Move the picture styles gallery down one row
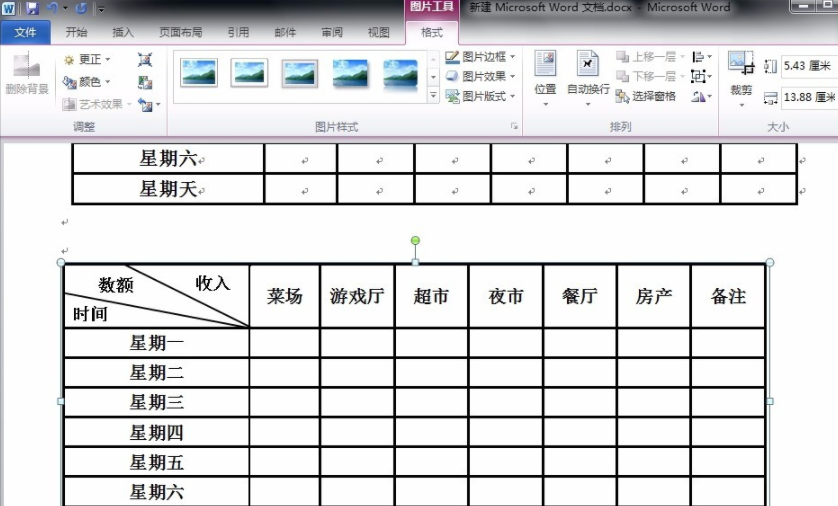The height and width of the screenshot is (506, 838). [x=433, y=77]
